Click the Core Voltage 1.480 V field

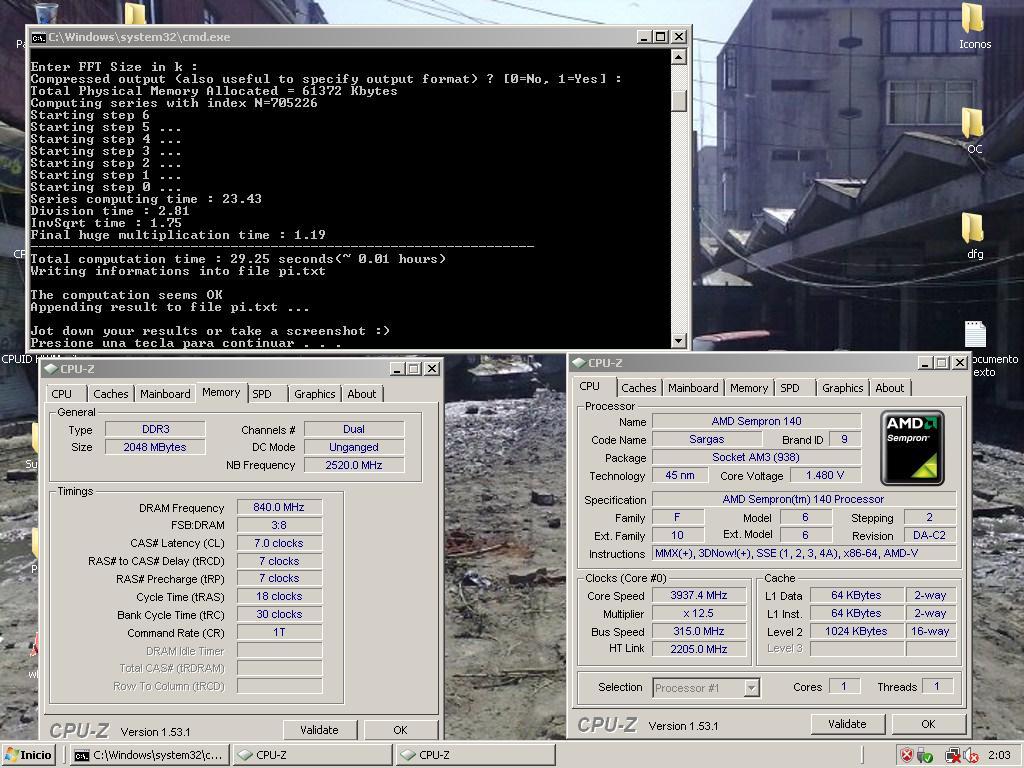coord(825,475)
